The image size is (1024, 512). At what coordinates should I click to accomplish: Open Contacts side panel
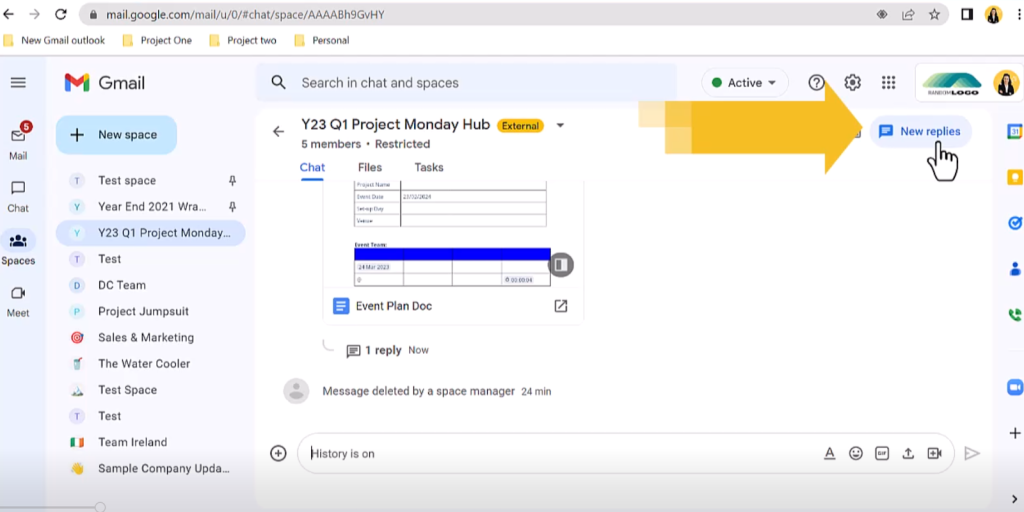(x=1014, y=269)
